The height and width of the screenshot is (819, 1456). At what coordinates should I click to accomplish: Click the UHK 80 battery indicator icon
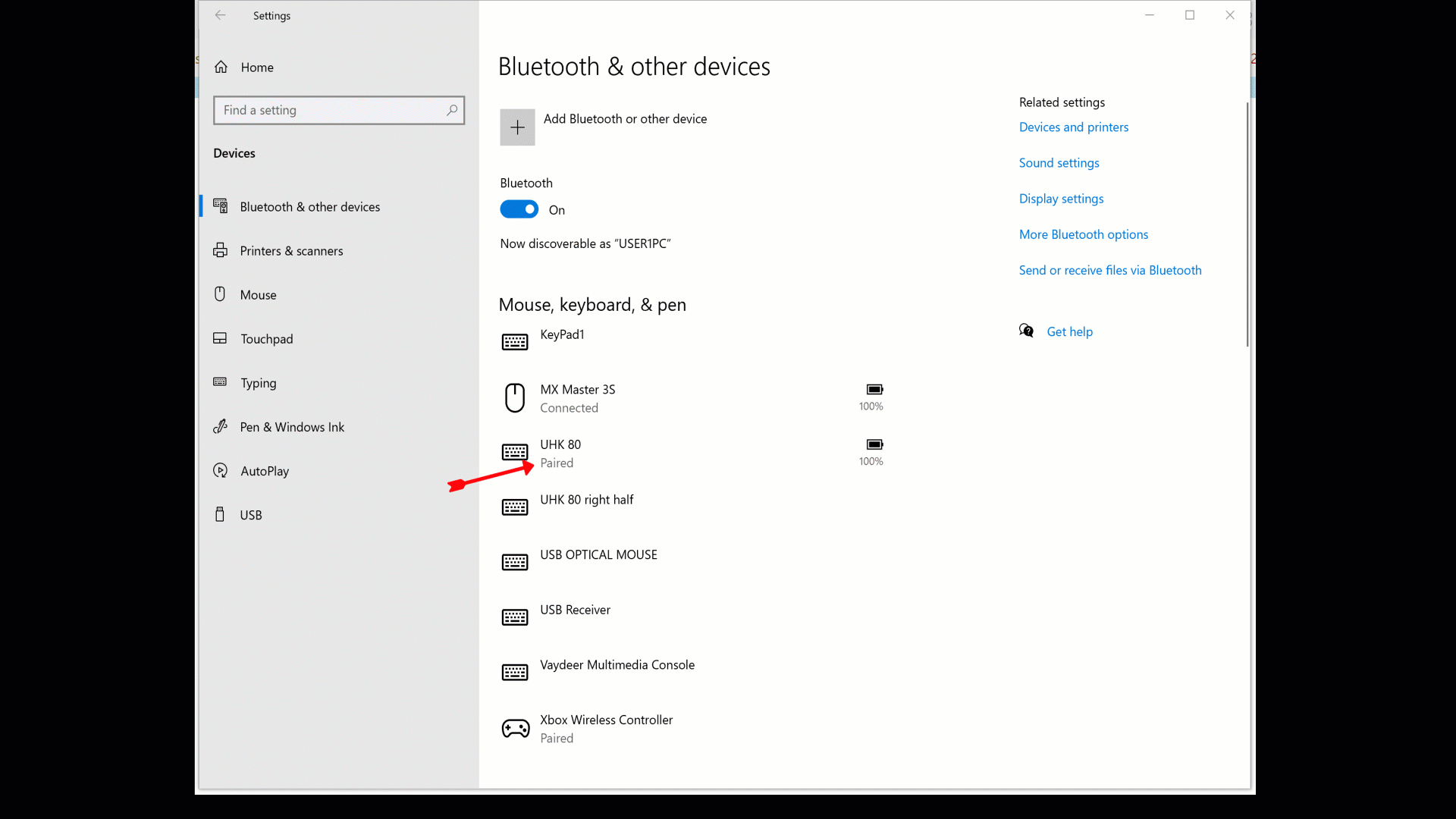[x=874, y=444]
